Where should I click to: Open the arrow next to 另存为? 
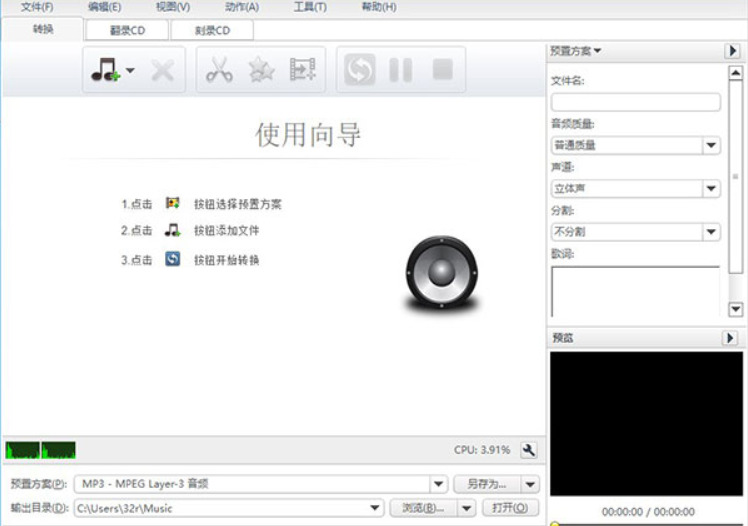pos(530,484)
